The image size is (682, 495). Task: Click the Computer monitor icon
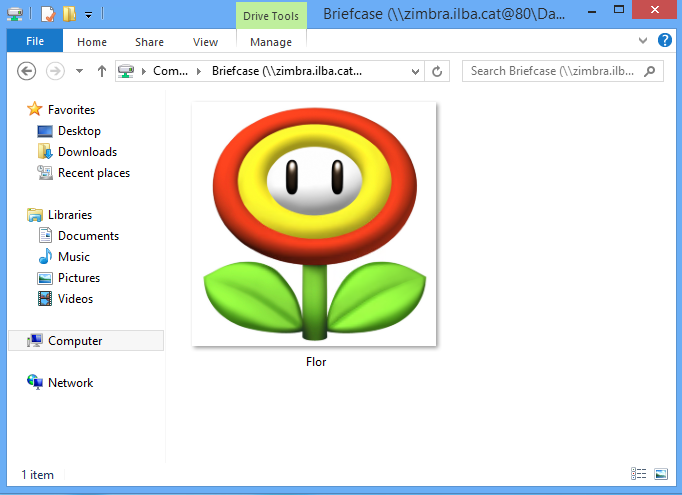35,341
